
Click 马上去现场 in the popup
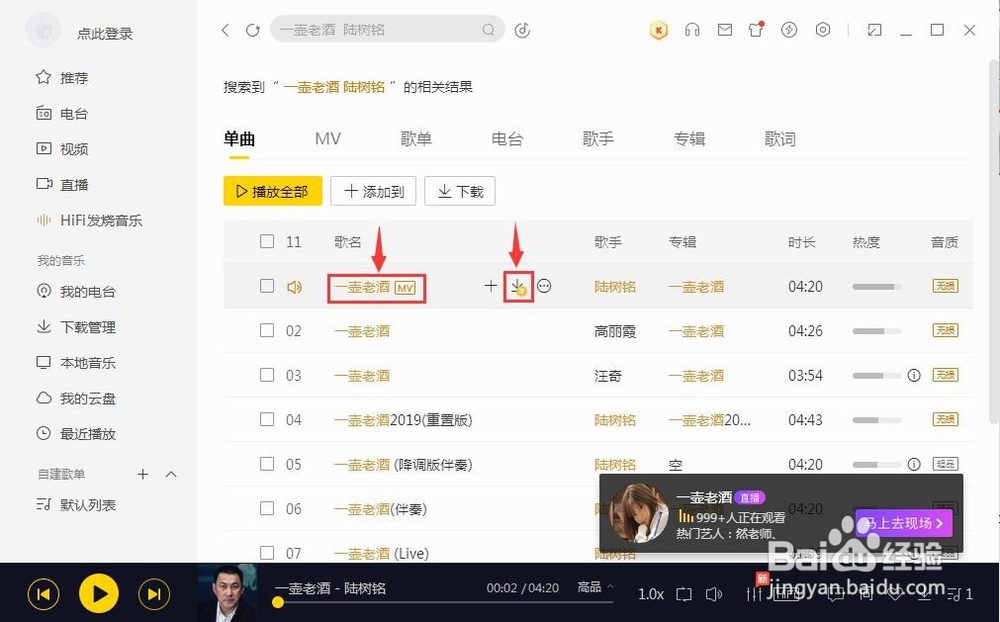pos(904,523)
